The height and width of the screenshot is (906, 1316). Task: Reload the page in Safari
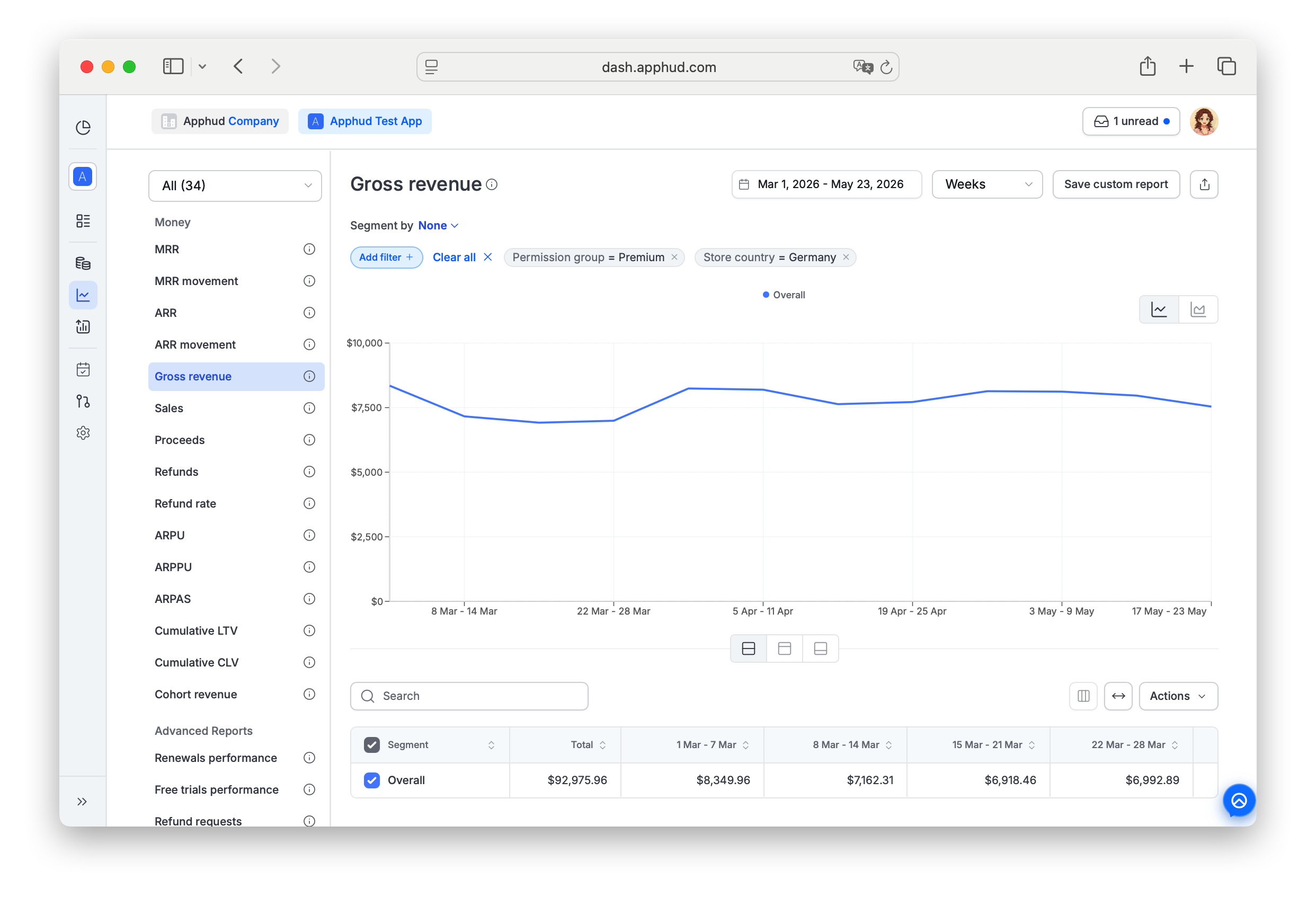pyautogui.click(x=886, y=68)
